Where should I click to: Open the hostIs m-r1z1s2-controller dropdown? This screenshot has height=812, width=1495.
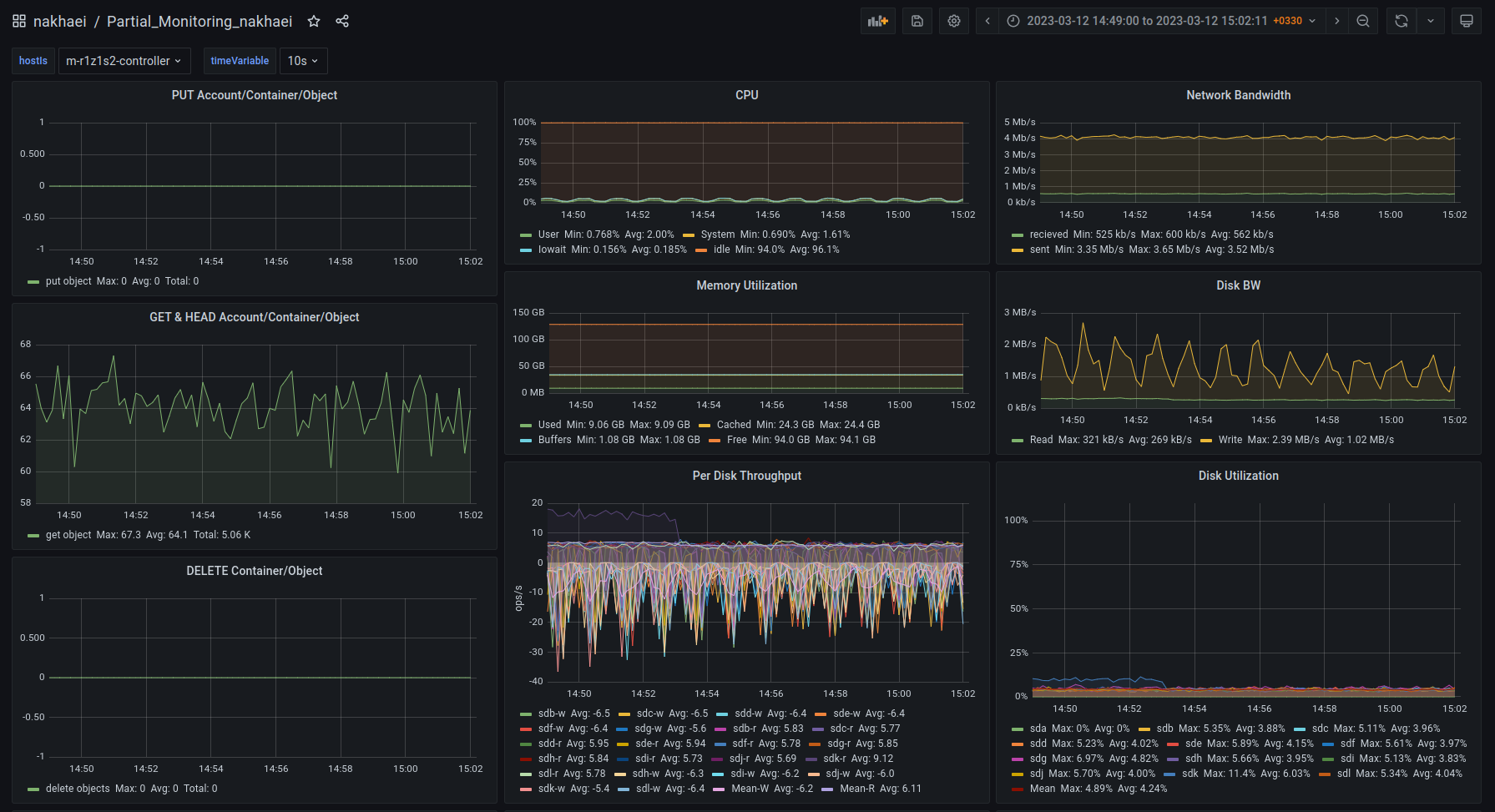tap(124, 61)
